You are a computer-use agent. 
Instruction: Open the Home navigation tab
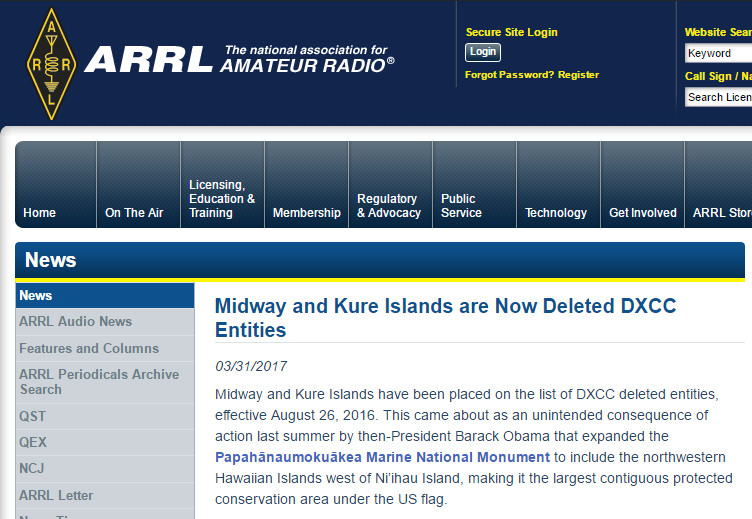[40, 213]
